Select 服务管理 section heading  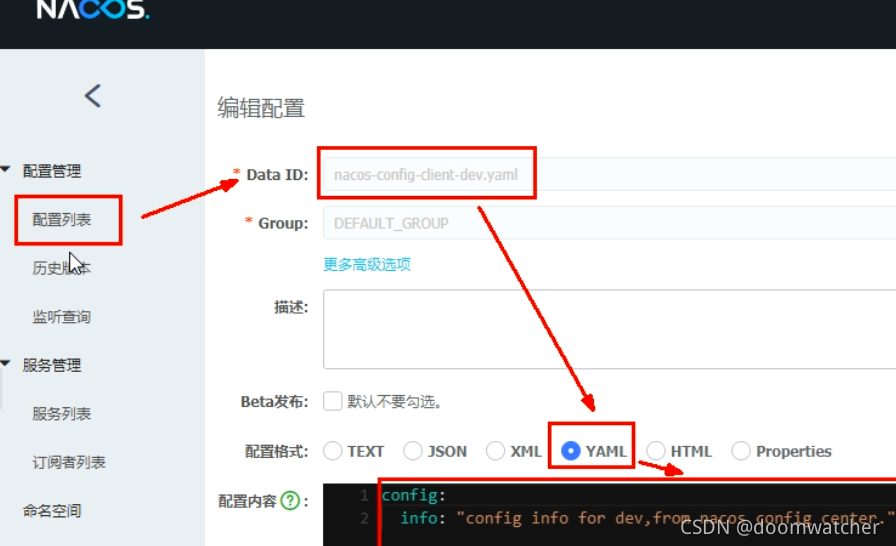pyautogui.click(x=52, y=365)
